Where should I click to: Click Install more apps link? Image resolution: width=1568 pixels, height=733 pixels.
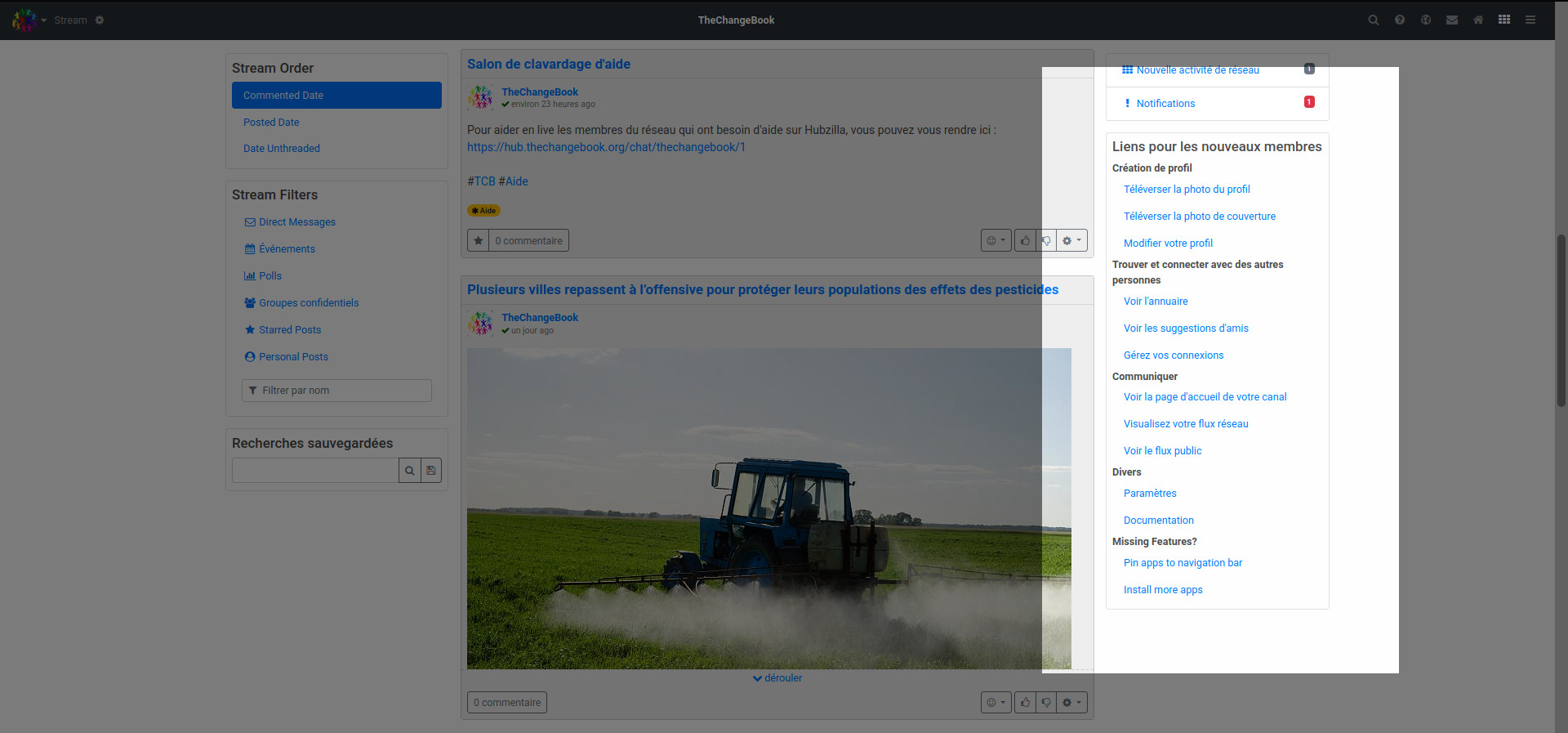(1163, 590)
